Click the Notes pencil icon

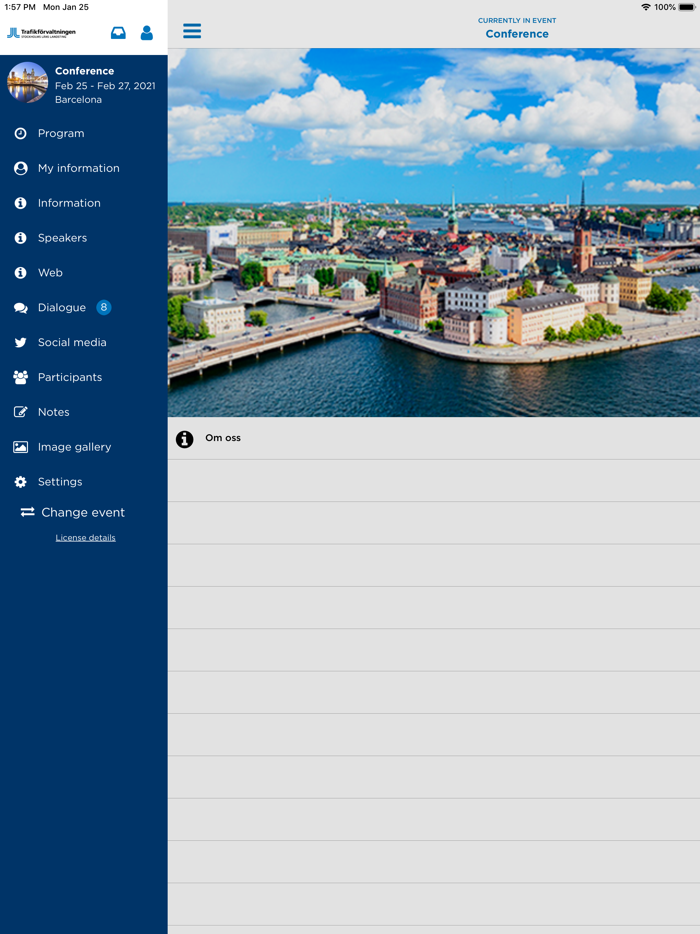(20, 412)
